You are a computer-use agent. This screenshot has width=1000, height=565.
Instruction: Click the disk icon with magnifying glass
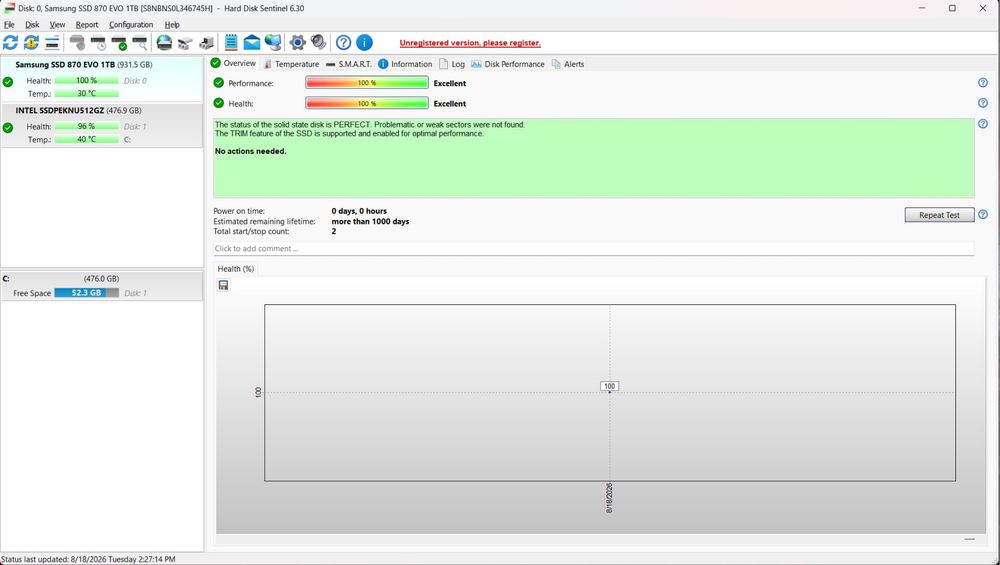pyautogui.click(x=140, y=43)
